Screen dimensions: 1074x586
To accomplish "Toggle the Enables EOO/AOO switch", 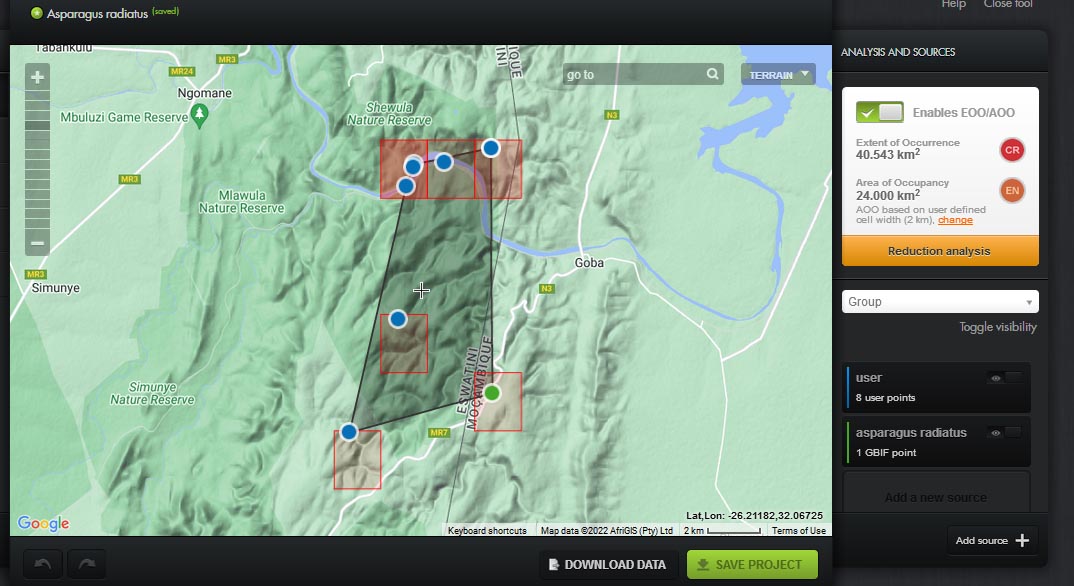I will coord(879,112).
